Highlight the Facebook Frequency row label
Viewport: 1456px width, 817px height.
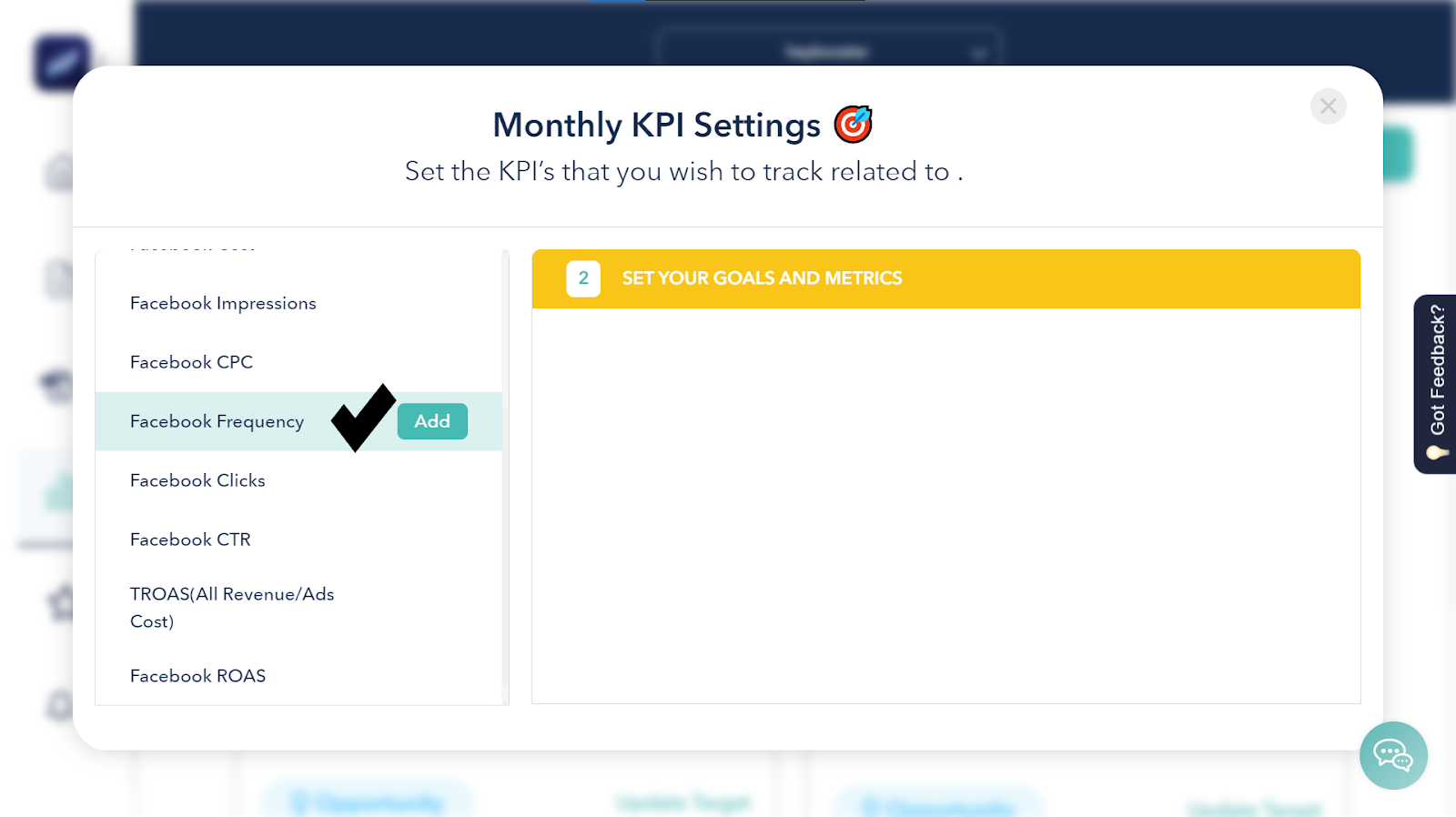[x=217, y=421]
